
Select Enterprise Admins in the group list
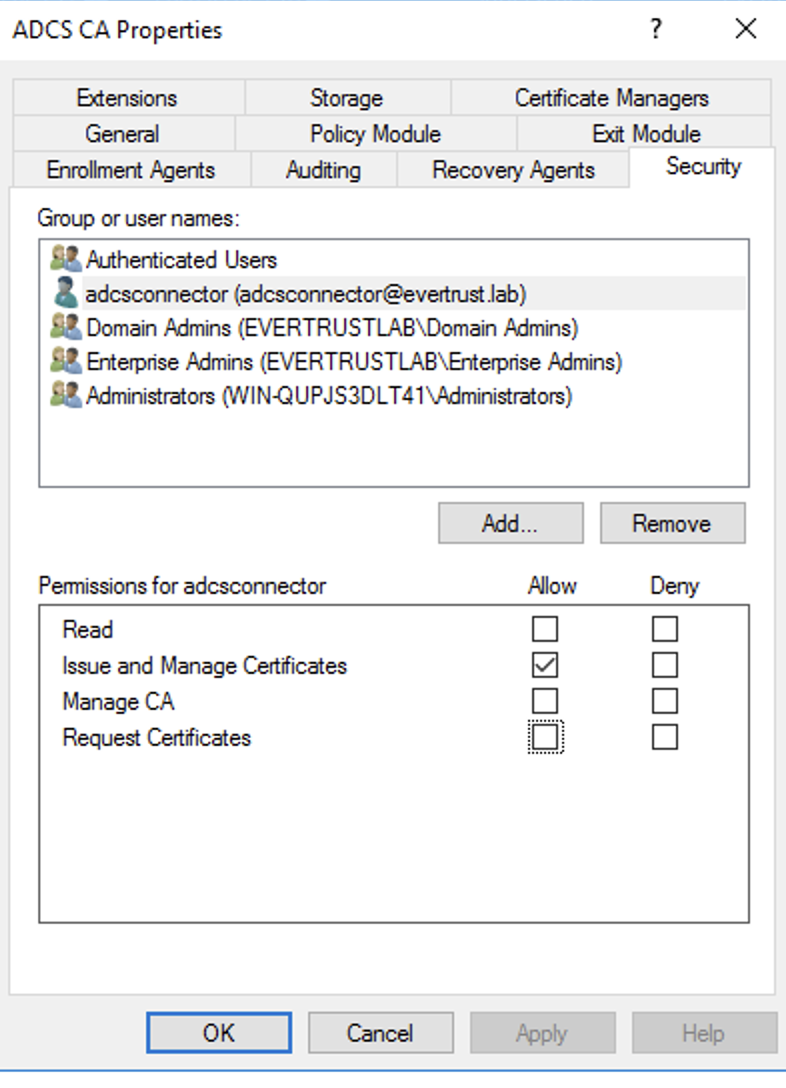354,361
